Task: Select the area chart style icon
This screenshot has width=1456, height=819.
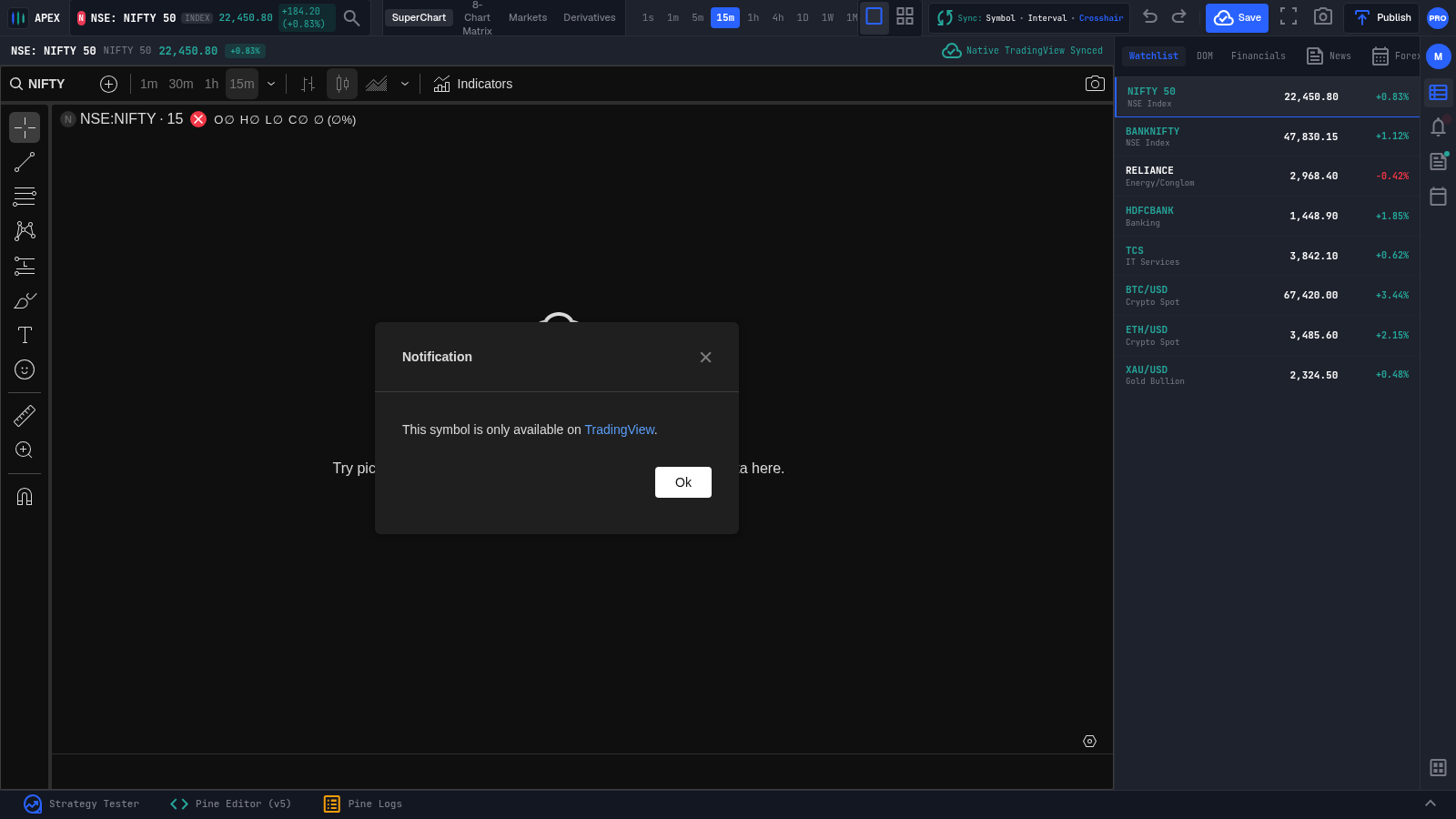Action: pos(377,84)
